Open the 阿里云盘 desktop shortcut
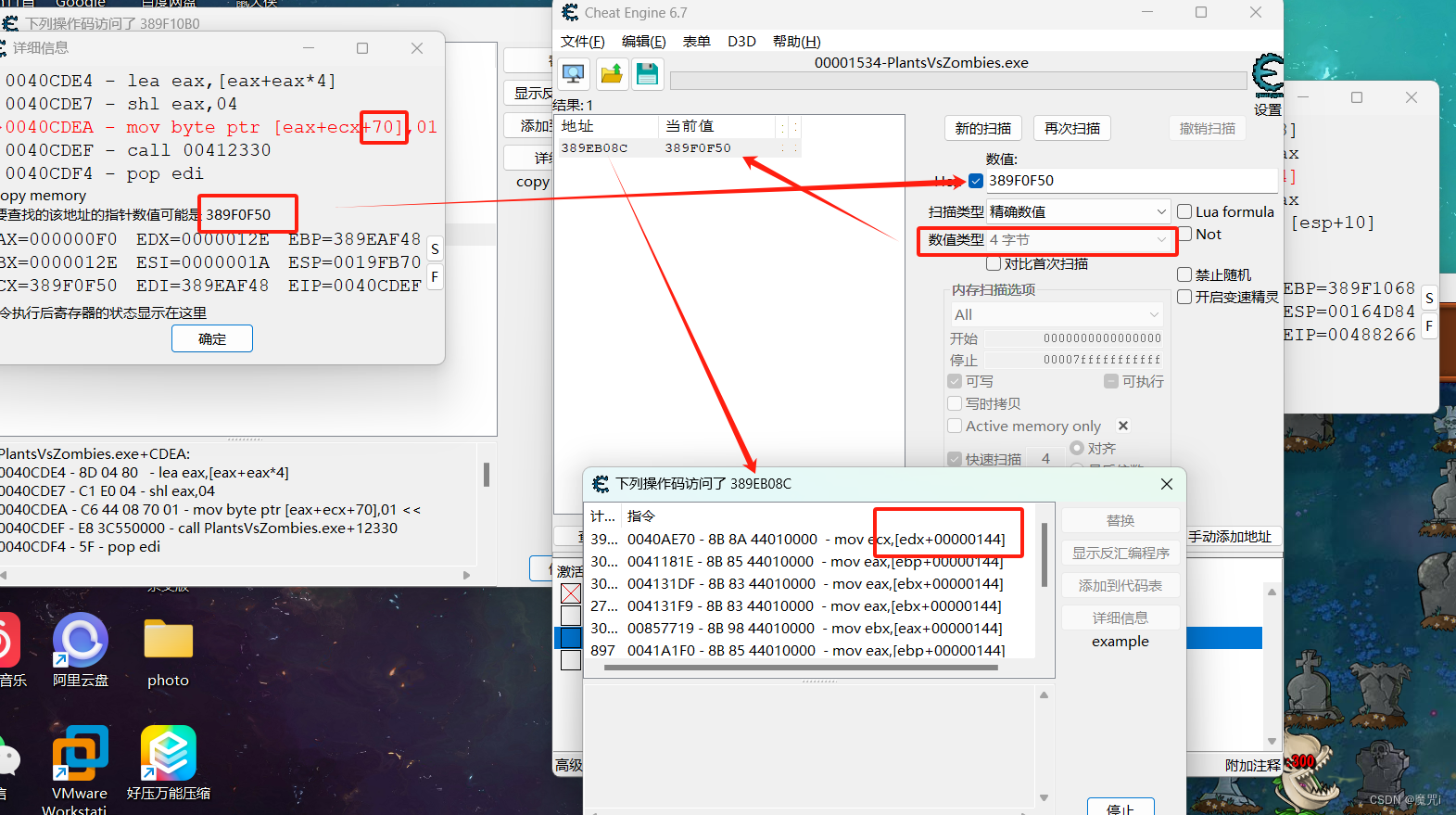The height and width of the screenshot is (815, 1456). [81, 651]
